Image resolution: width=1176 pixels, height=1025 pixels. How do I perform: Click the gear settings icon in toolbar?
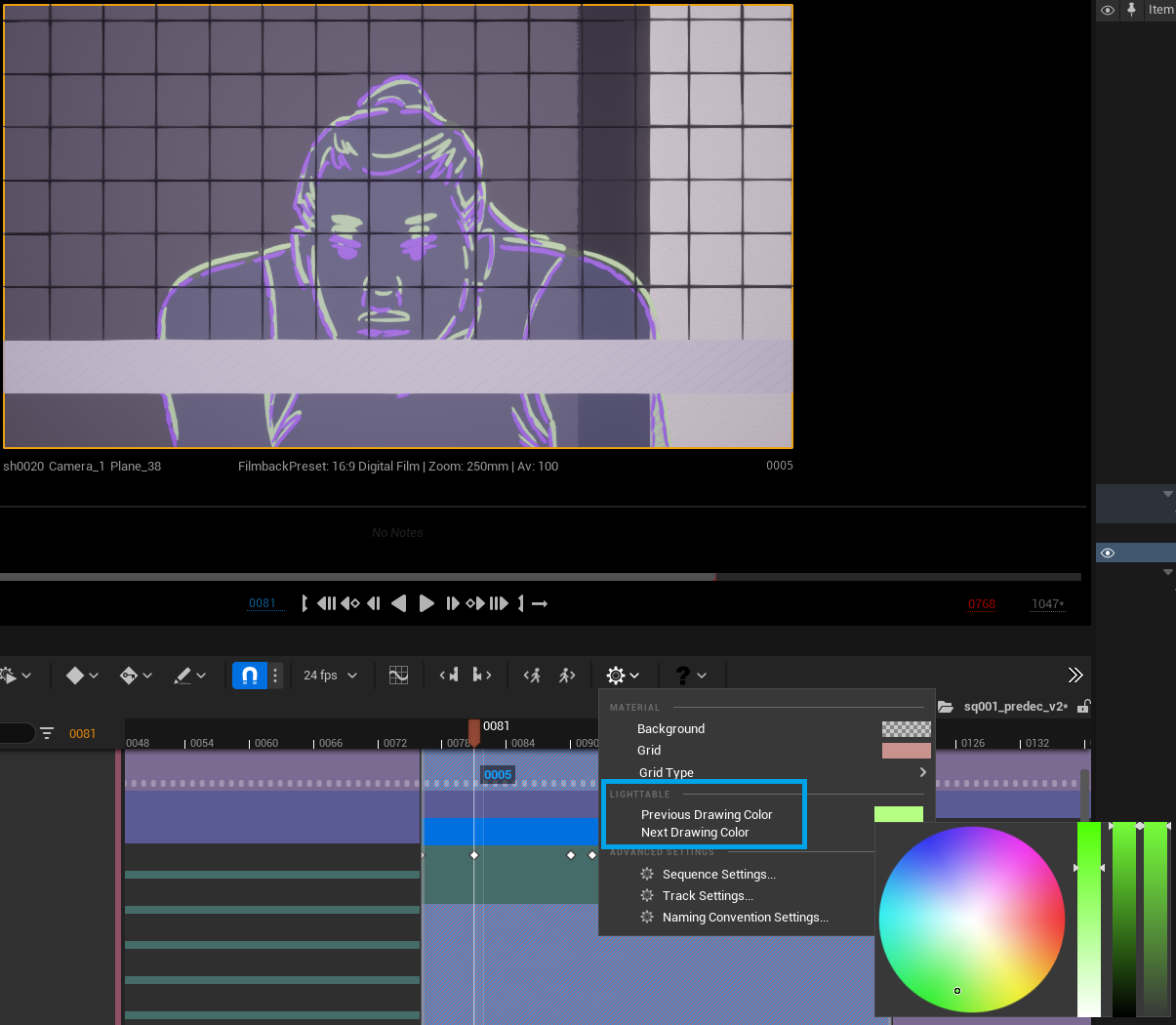(x=616, y=675)
